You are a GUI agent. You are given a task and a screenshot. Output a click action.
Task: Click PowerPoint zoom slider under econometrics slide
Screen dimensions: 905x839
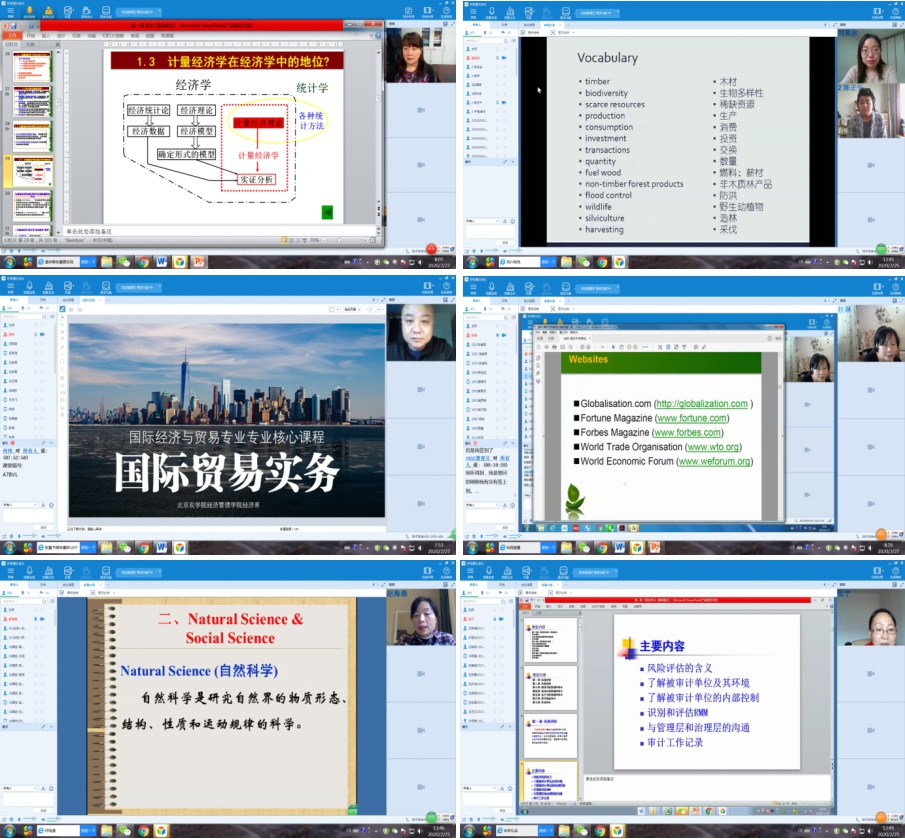[340, 240]
